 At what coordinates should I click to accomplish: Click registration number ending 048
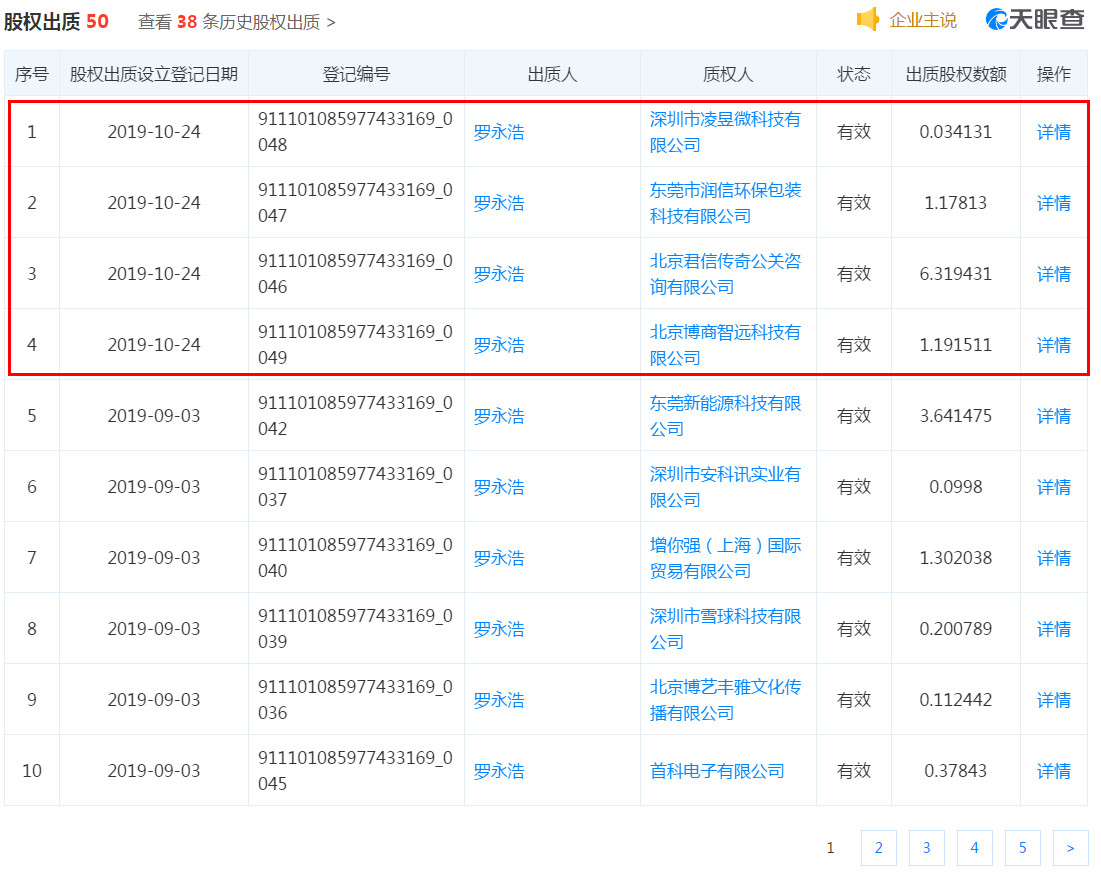(355, 132)
